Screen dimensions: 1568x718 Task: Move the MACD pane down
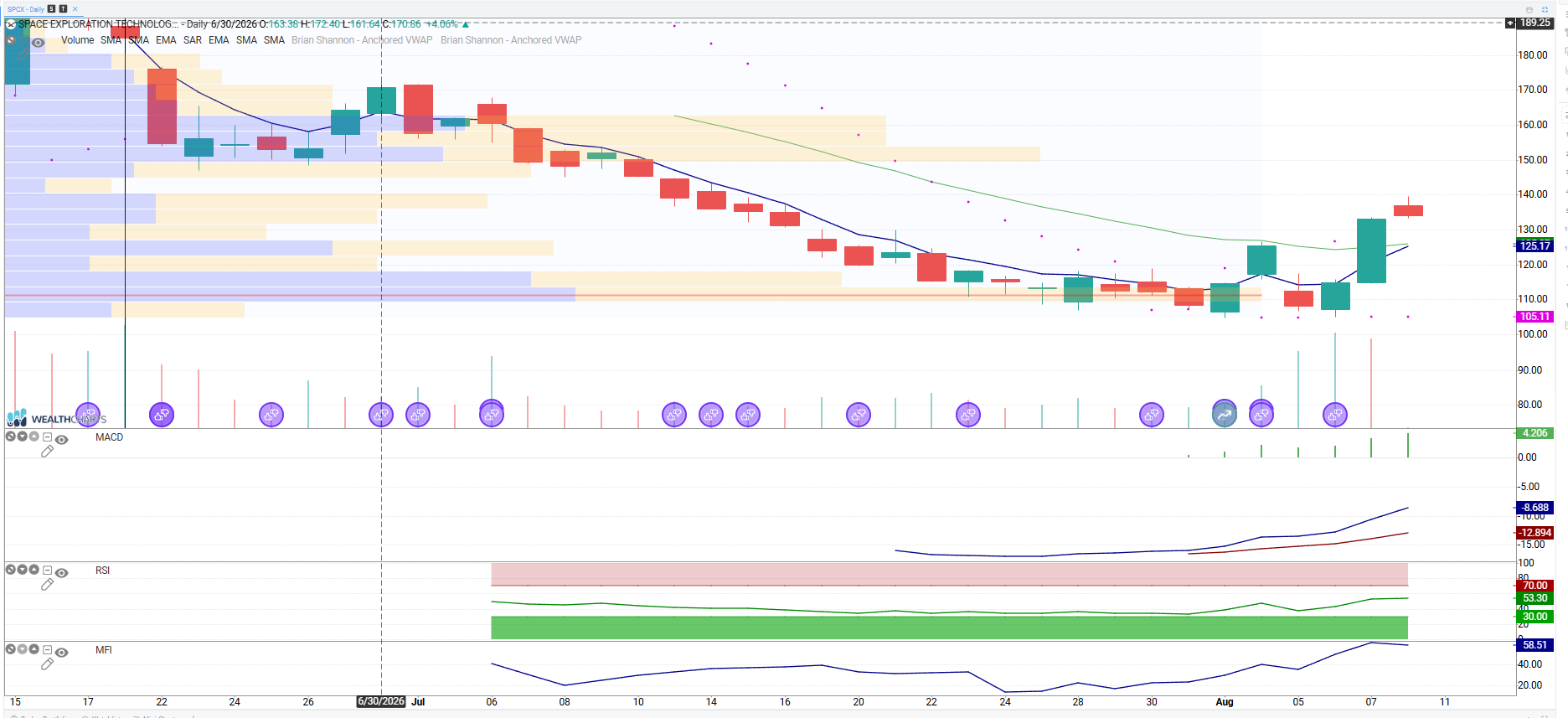pyautogui.click(x=23, y=436)
